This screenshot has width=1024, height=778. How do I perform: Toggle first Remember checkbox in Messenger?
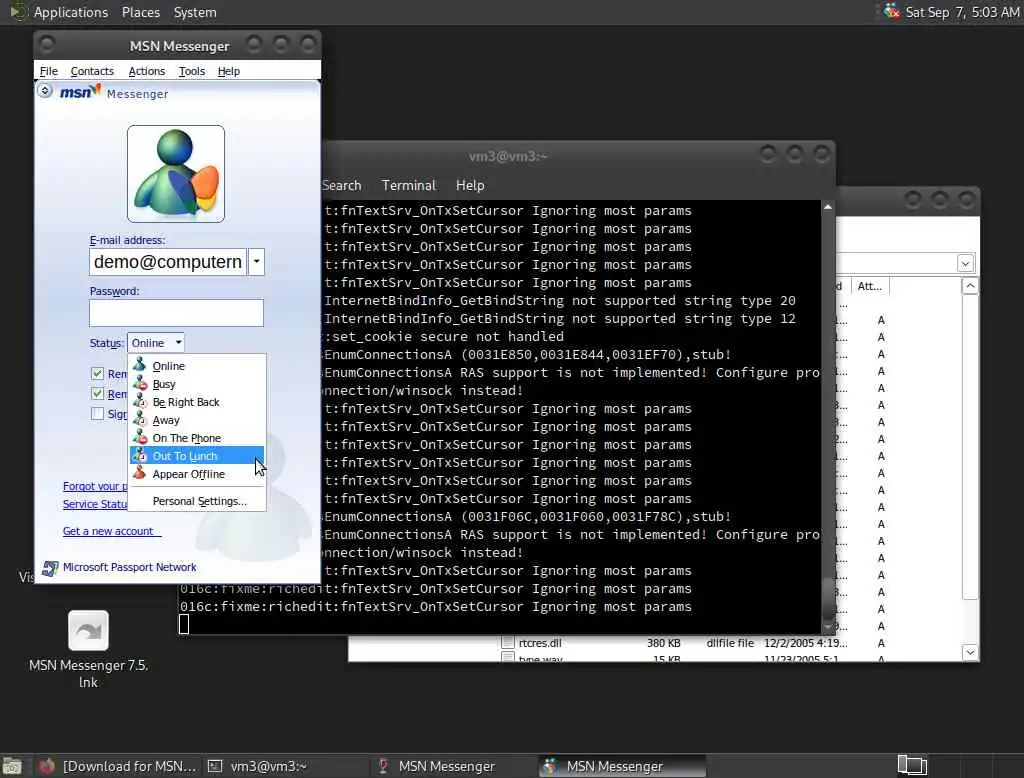click(x=97, y=373)
